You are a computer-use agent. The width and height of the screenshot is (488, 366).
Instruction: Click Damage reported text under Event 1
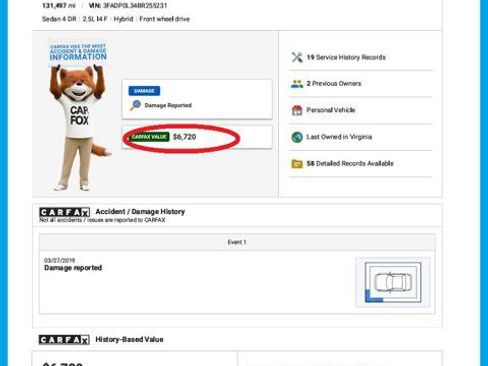[73, 268]
